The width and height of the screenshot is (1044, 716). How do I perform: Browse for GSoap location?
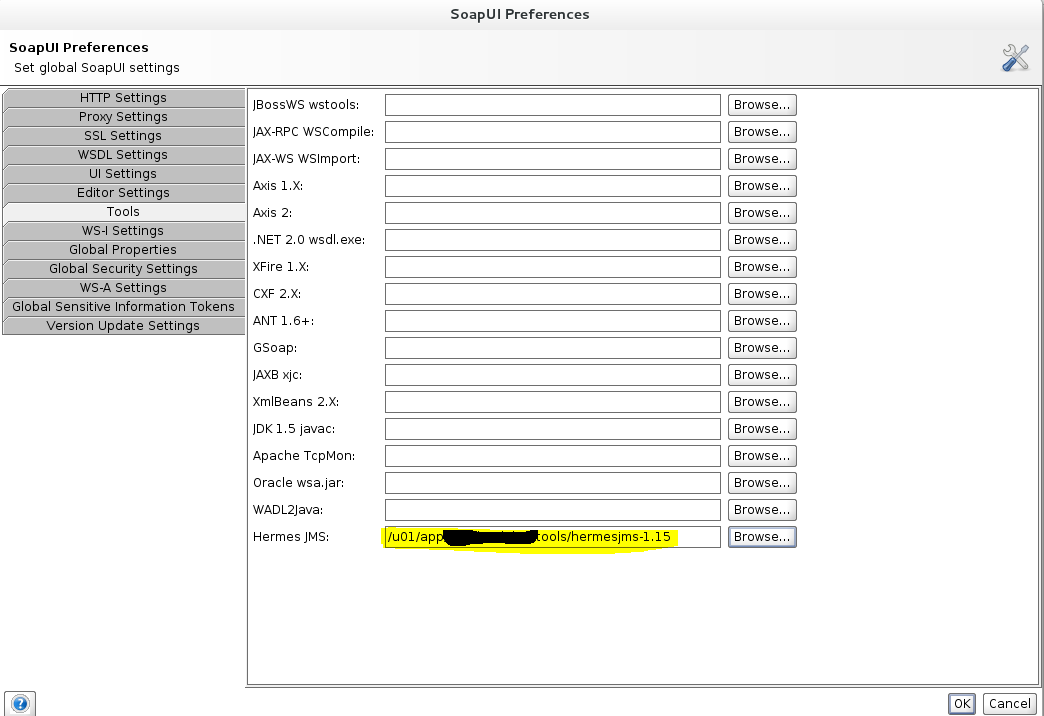pyautogui.click(x=762, y=348)
